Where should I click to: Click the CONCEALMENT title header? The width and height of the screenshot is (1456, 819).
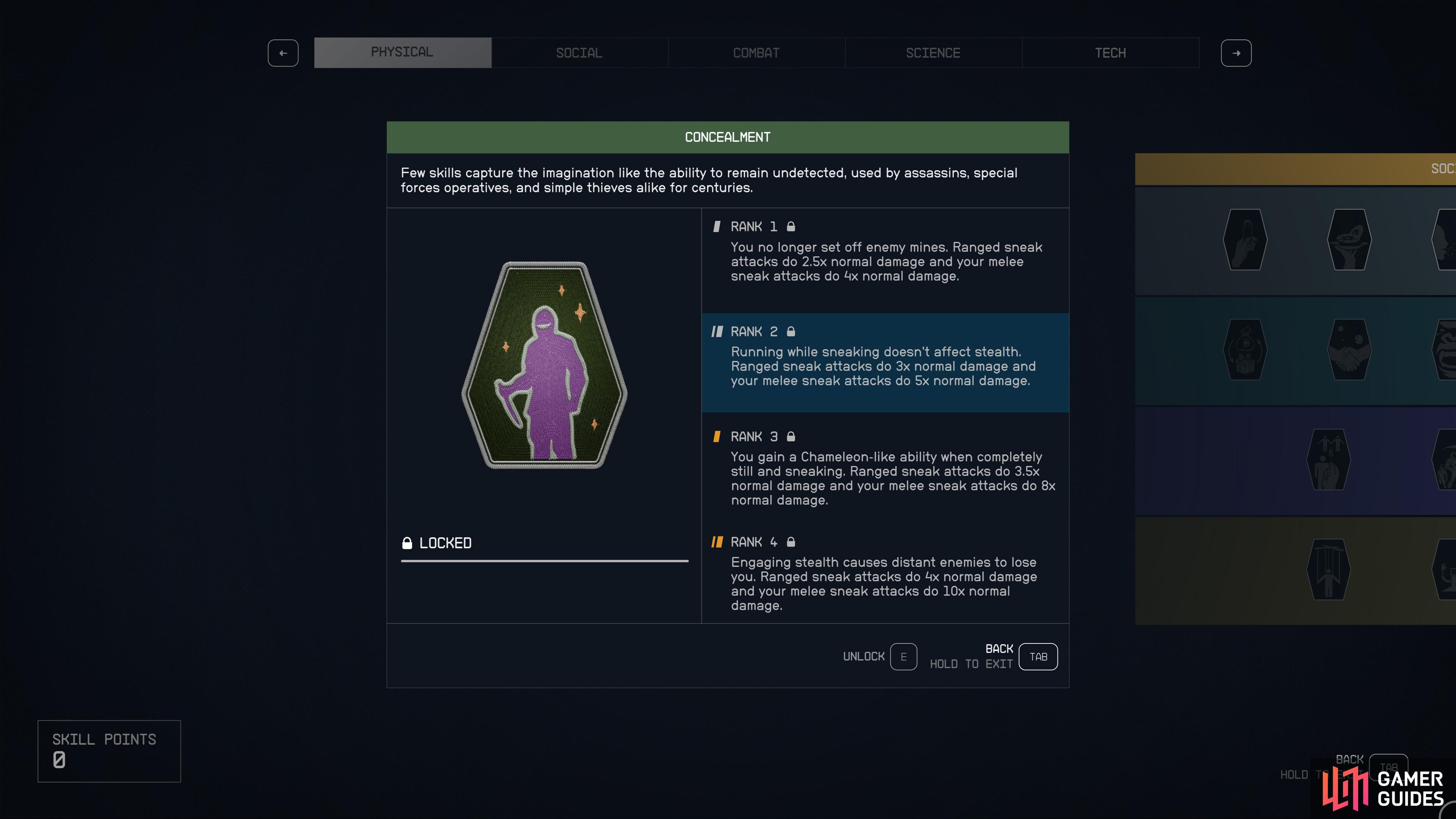(728, 137)
